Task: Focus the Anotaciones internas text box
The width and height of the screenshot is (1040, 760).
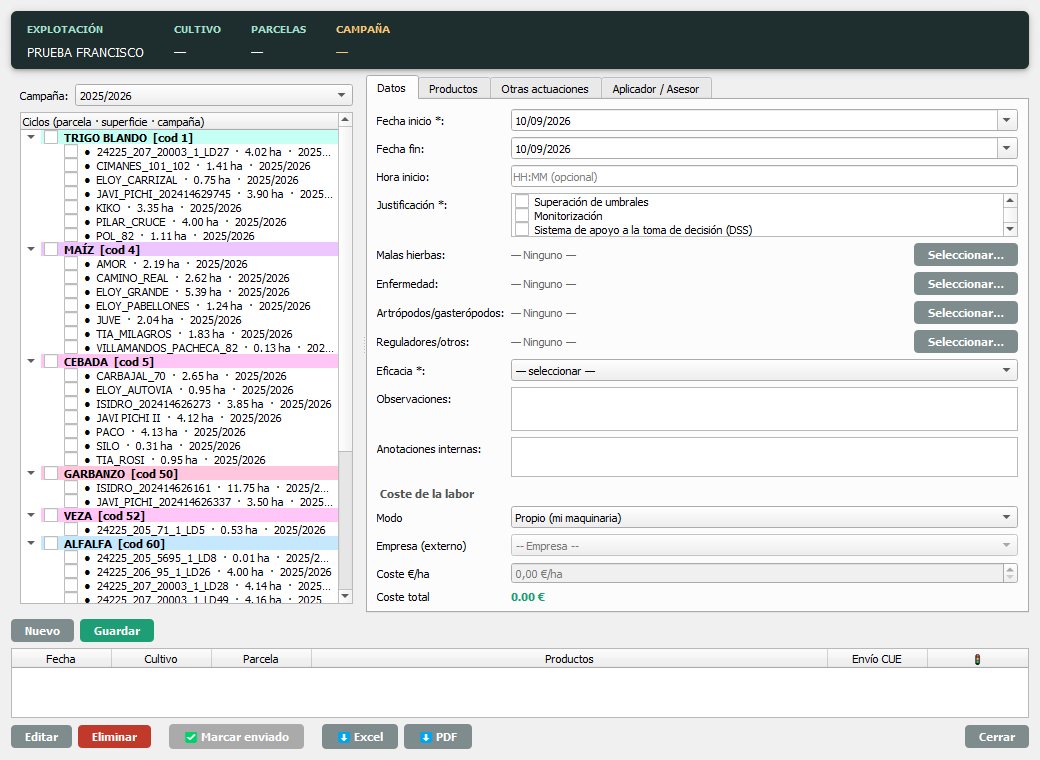Action: (x=764, y=457)
